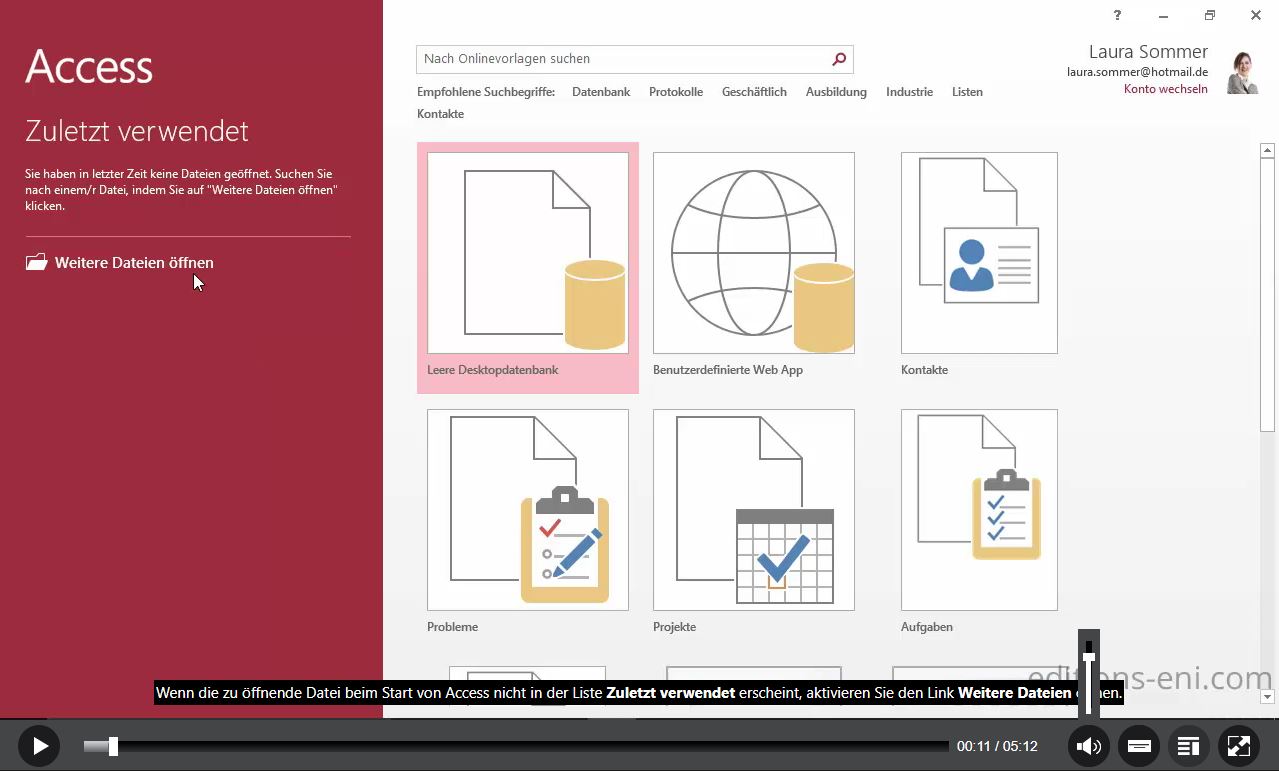Choose the Kontakte template thumbnail
This screenshot has width=1279, height=771.
(x=979, y=253)
